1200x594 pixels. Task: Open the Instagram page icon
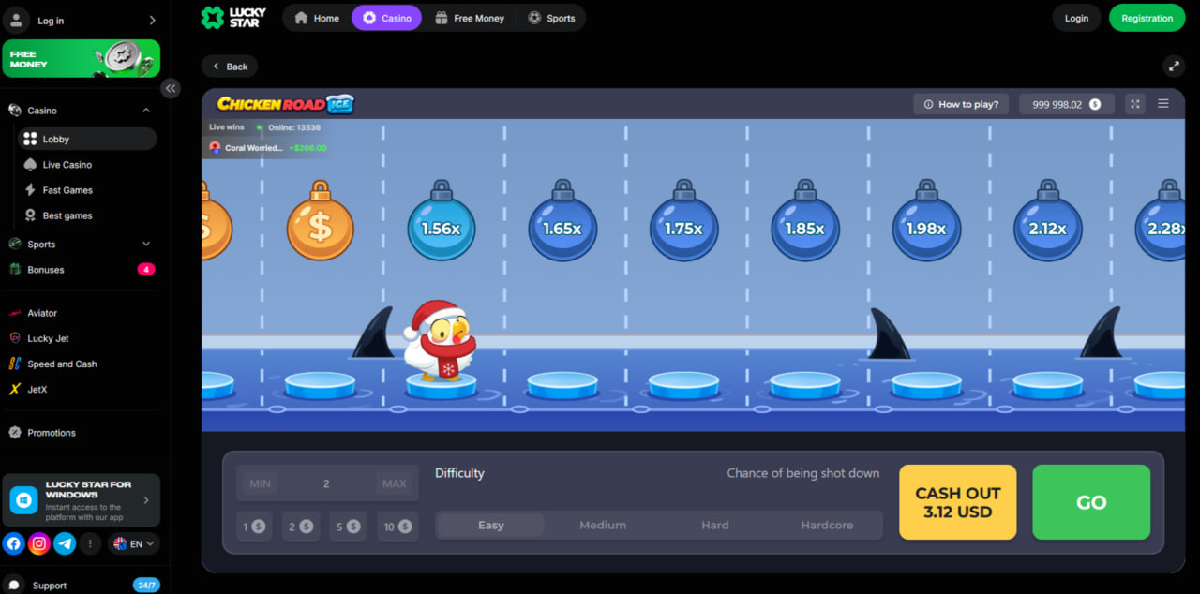[x=38, y=543]
